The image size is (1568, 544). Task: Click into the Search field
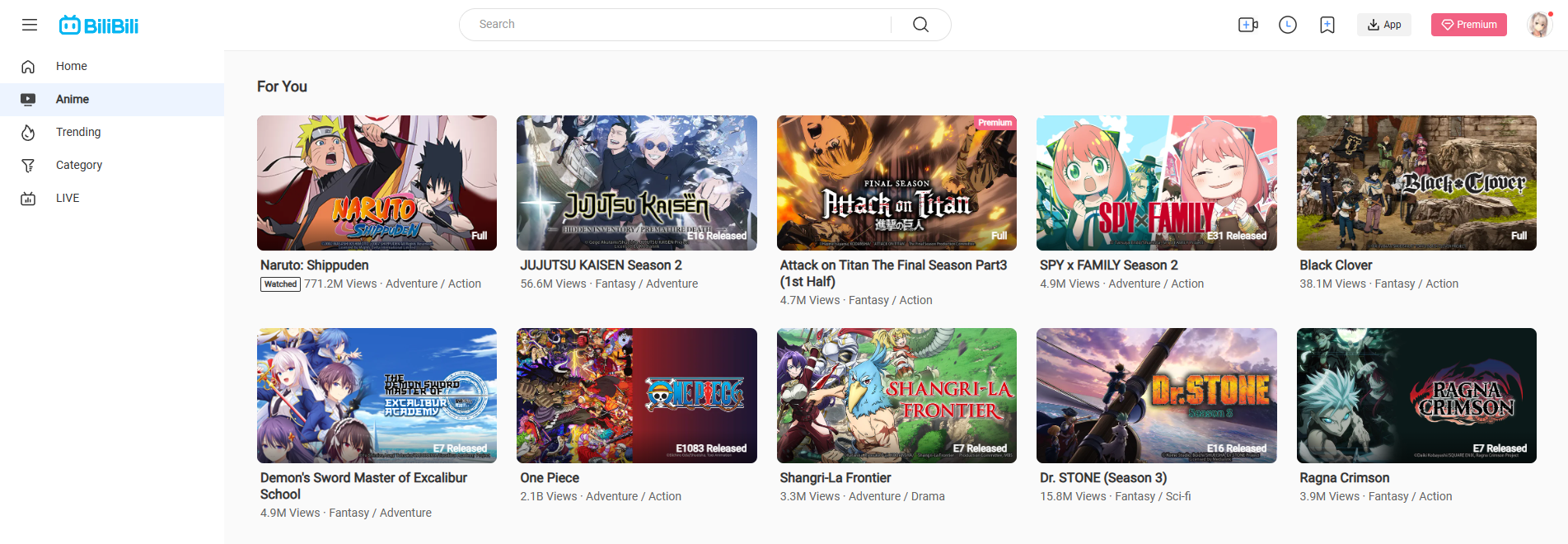[676, 25]
